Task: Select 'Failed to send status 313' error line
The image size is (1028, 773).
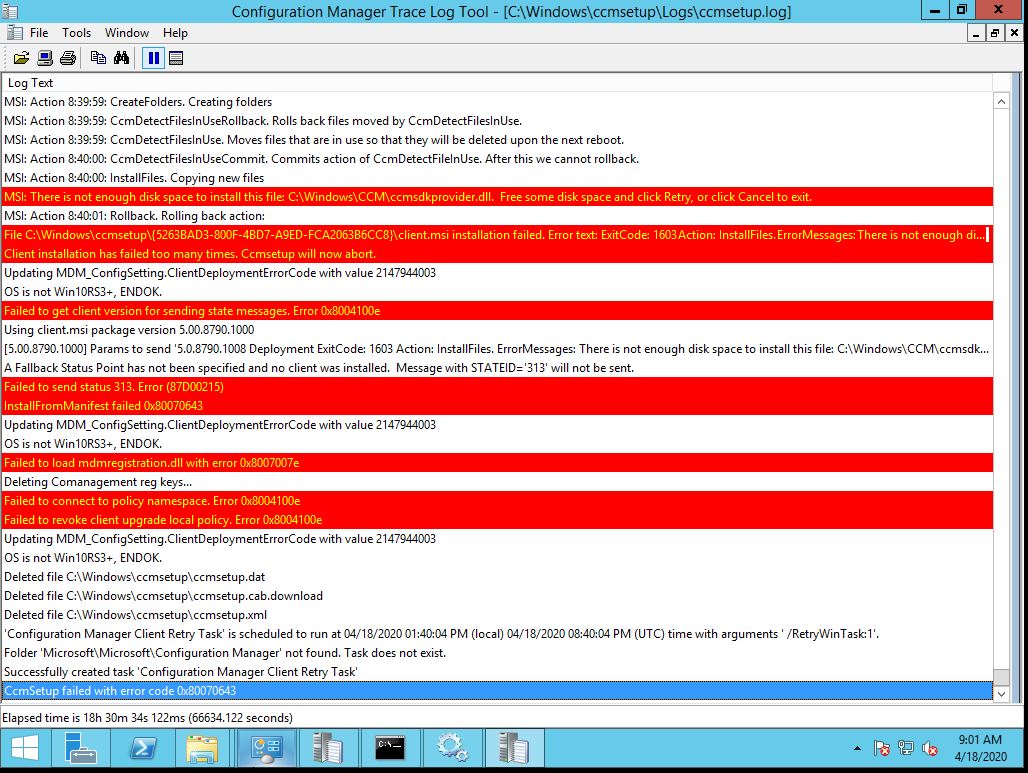Action: point(497,387)
